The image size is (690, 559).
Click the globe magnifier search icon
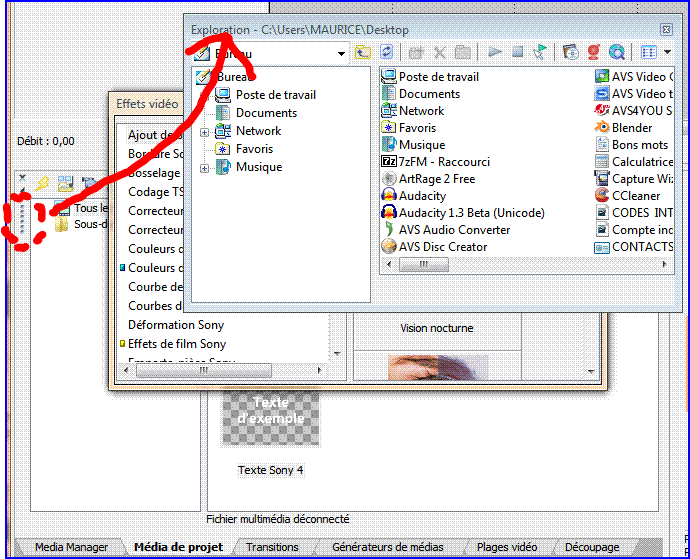[617, 52]
